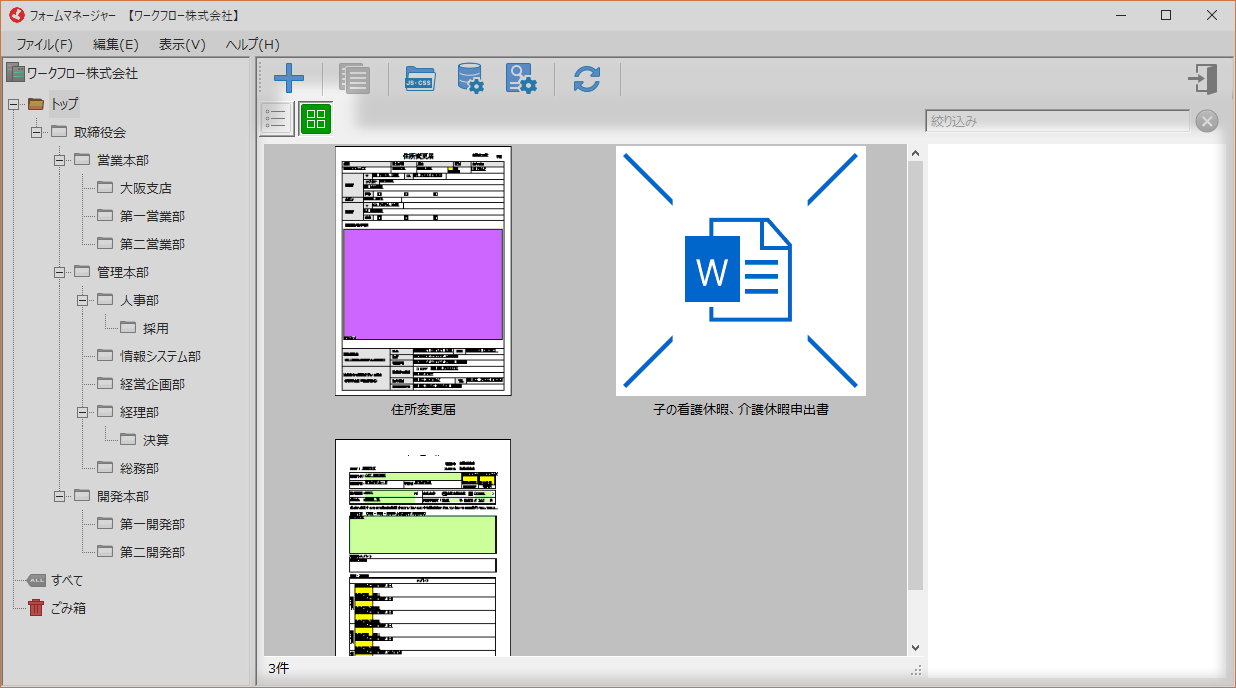Click the refresh arrows icon
The height and width of the screenshot is (688, 1236).
coord(587,79)
